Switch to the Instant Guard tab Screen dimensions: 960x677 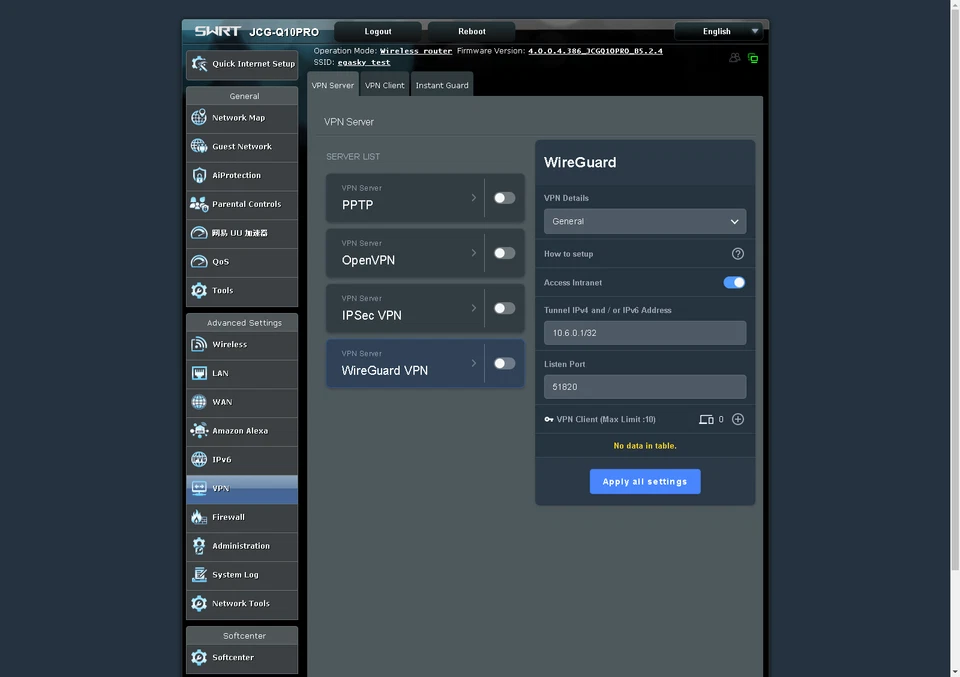[441, 85]
